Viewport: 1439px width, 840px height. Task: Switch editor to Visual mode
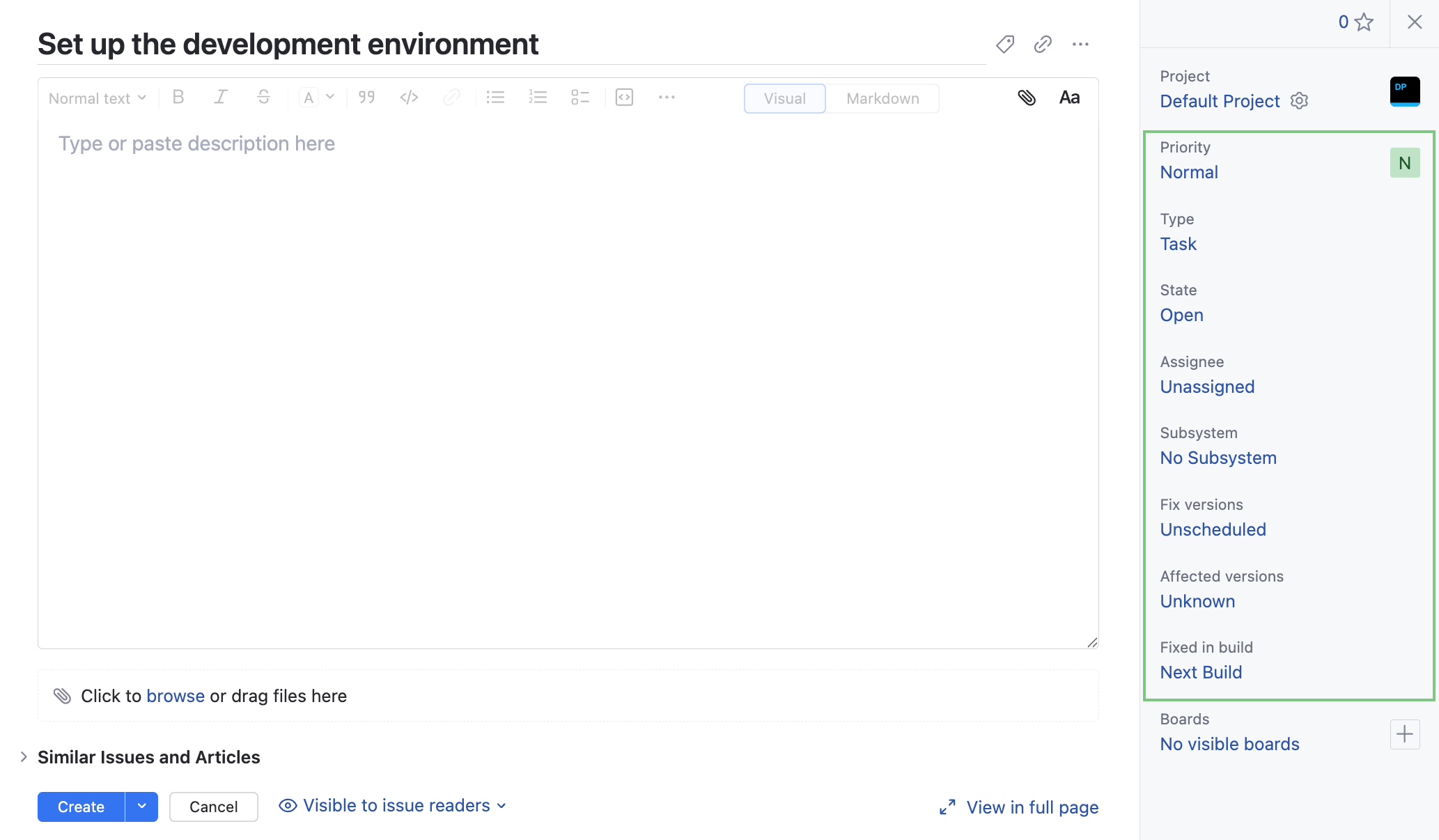(784, 98)
